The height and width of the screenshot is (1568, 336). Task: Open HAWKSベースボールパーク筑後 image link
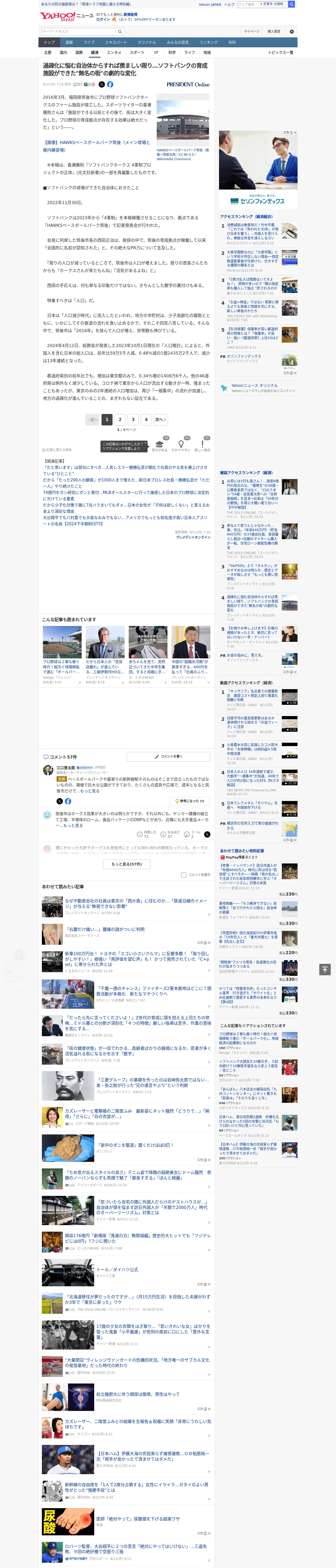coord(96,146)
